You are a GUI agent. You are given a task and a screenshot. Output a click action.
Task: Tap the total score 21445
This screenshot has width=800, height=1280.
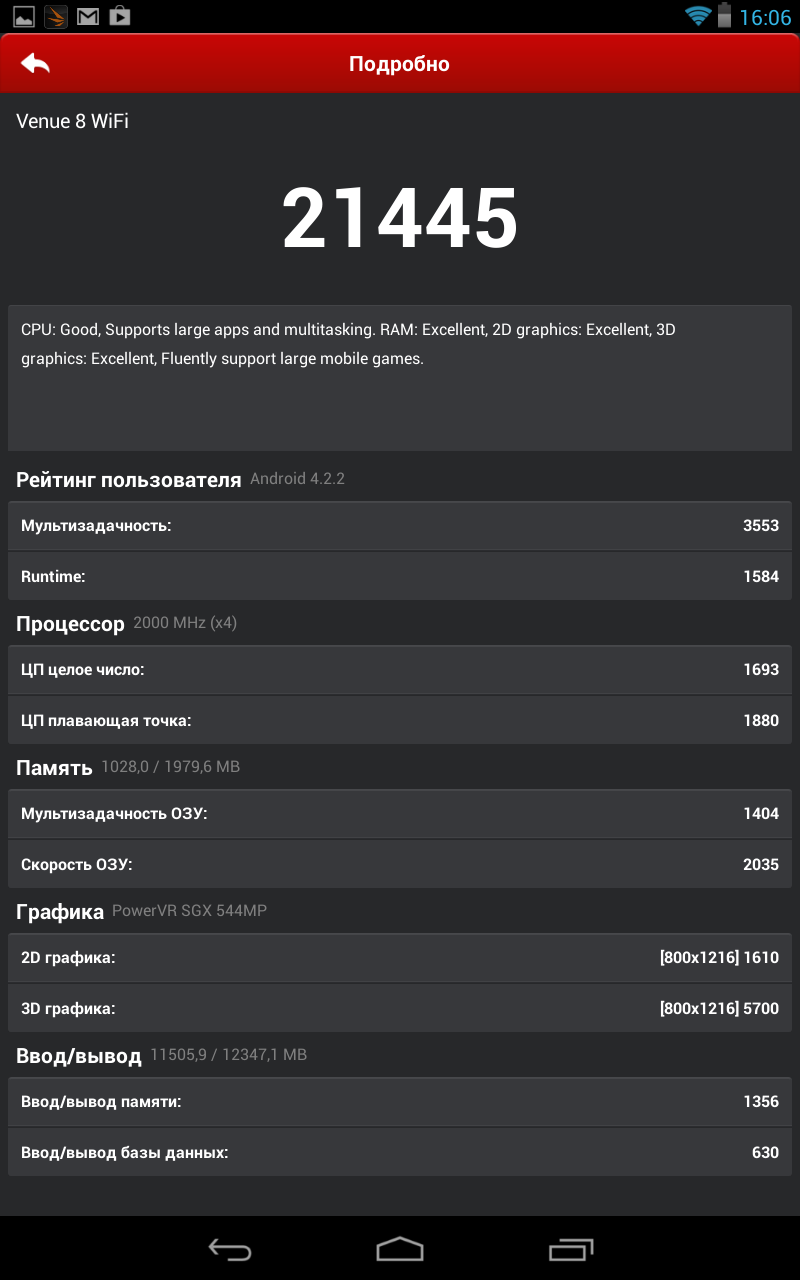pyautogui.click(x=400, y=220)
